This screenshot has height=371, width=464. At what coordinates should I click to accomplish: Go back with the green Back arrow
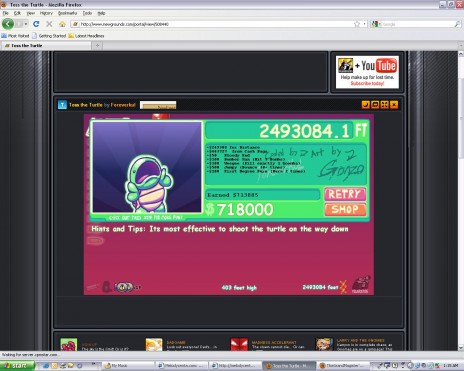click(x=8, y=24)
